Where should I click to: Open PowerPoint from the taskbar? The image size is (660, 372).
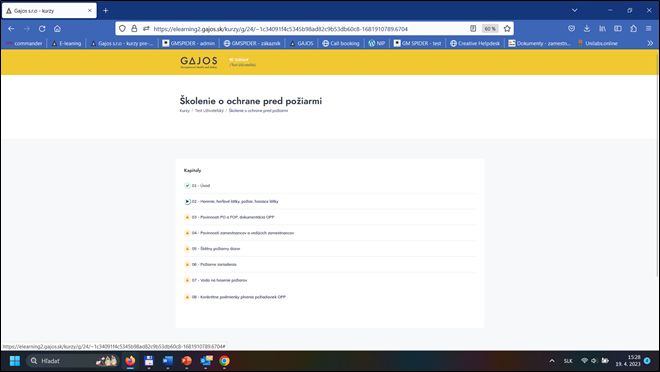186,361
